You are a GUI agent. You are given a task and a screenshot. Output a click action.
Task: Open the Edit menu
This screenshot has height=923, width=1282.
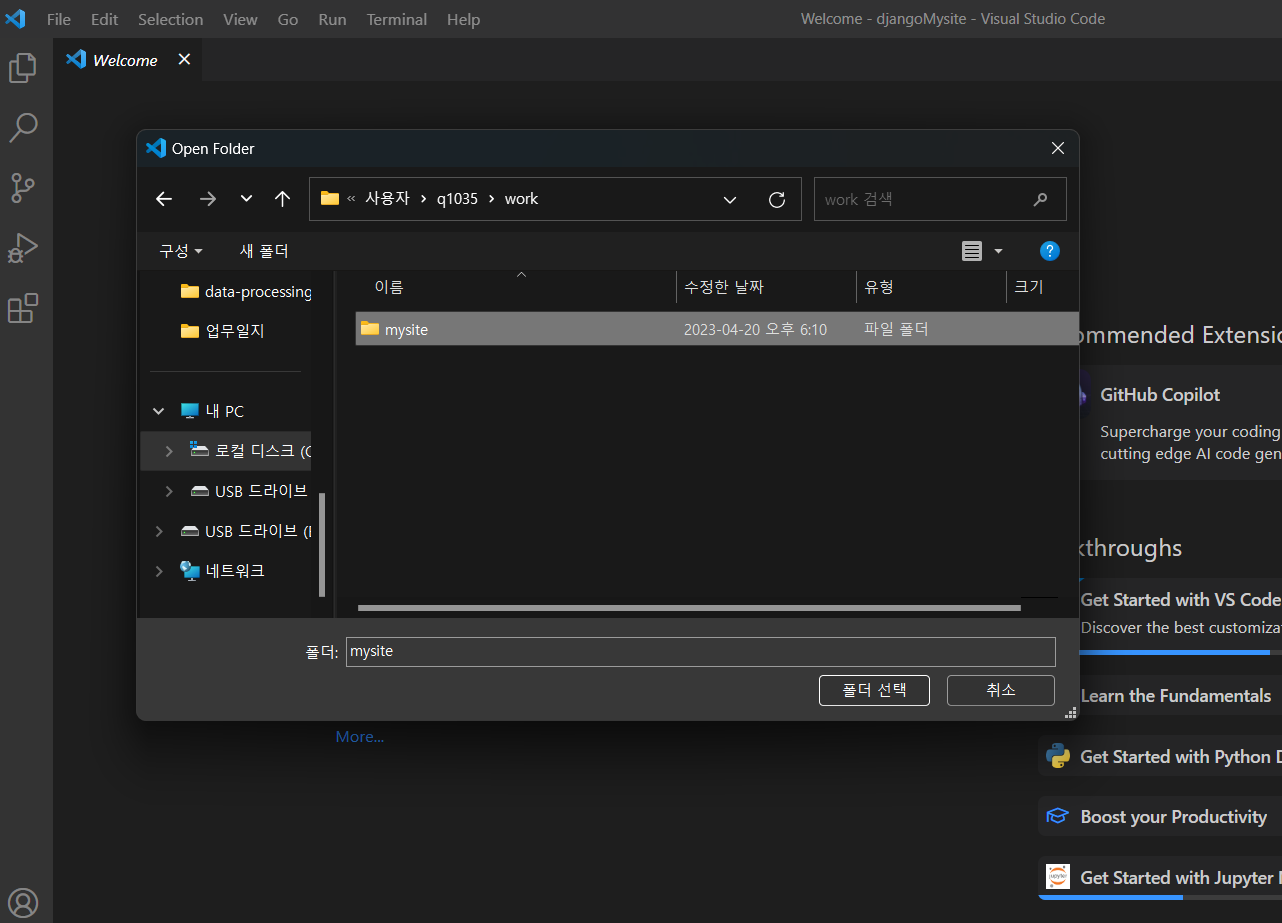tap(104, 19)
